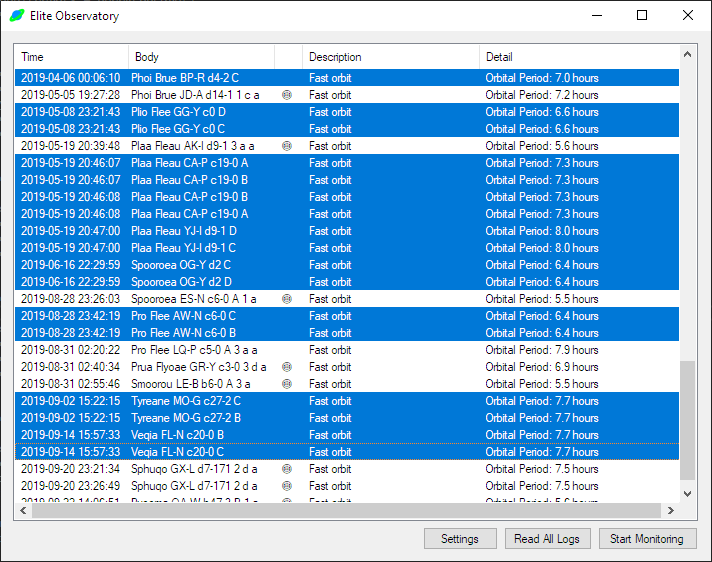Minimize the Elite Observatory window
Screen dimensions: 712x562
coord(597,15)
